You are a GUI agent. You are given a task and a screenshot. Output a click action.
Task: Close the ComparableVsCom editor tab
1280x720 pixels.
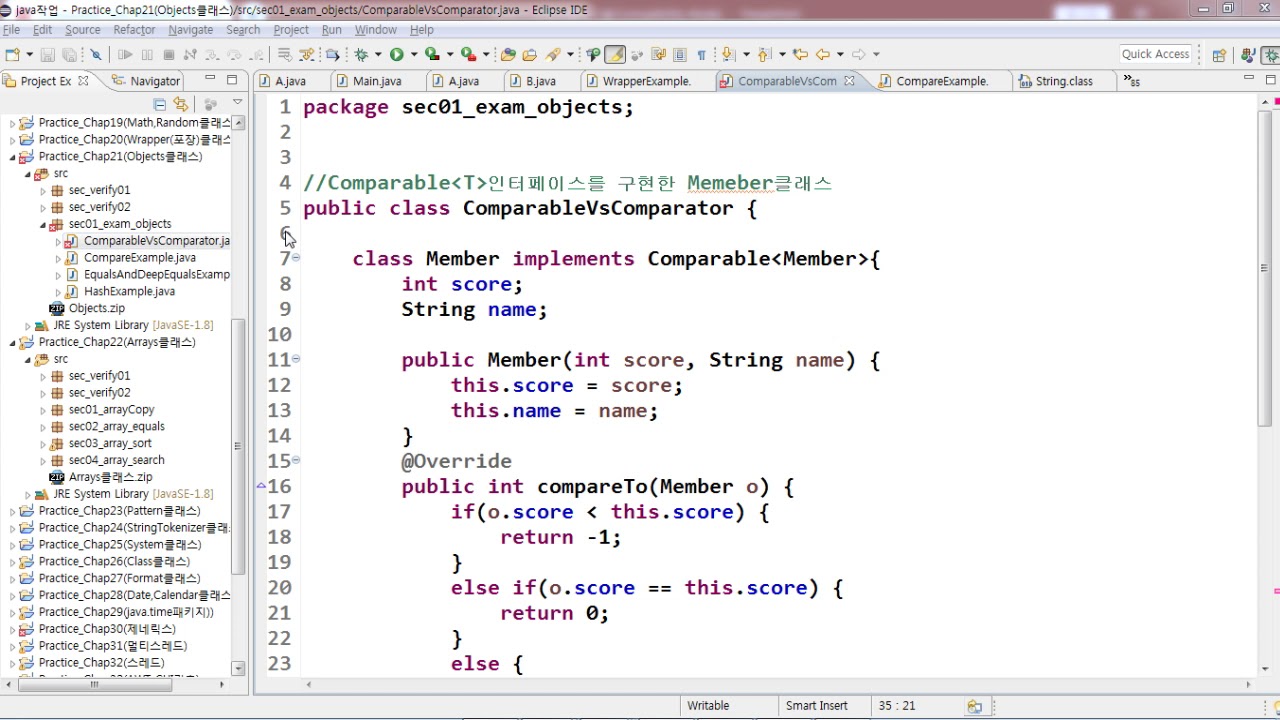(849, 81)
